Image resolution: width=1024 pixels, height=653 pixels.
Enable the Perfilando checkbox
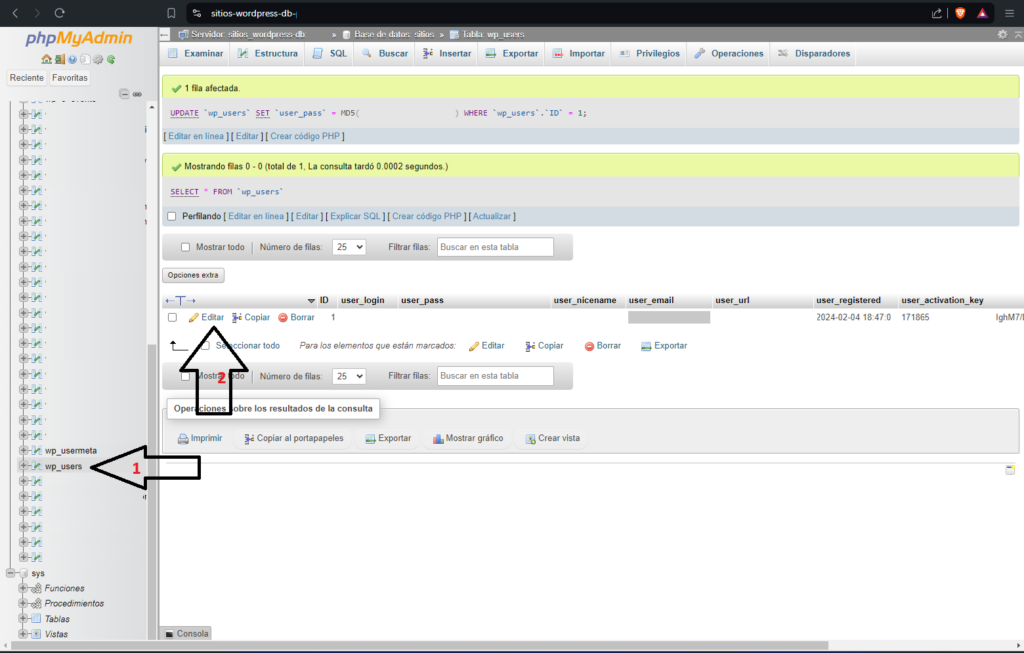172,216
